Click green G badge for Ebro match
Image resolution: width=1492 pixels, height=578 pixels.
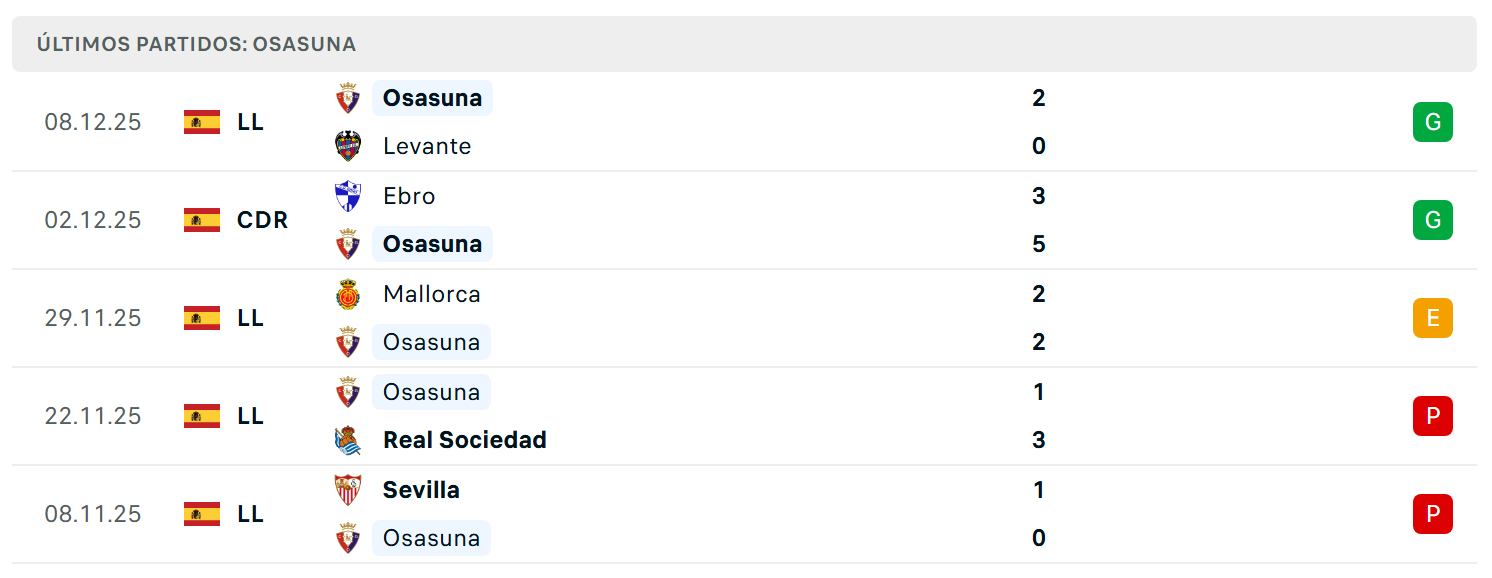(1432, 220)
